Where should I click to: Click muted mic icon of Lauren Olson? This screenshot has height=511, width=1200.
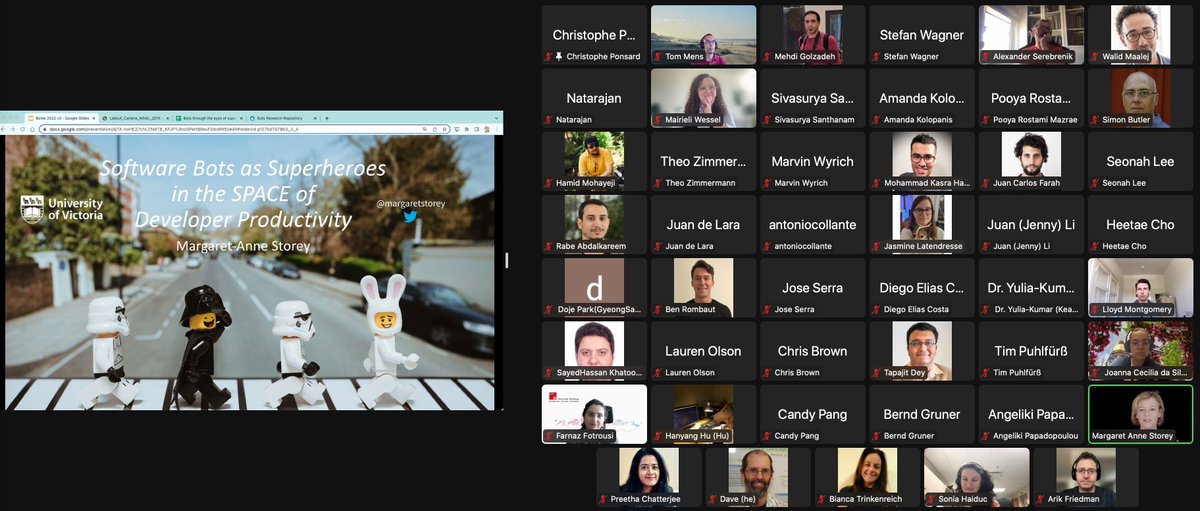click(x=657, y=373)
